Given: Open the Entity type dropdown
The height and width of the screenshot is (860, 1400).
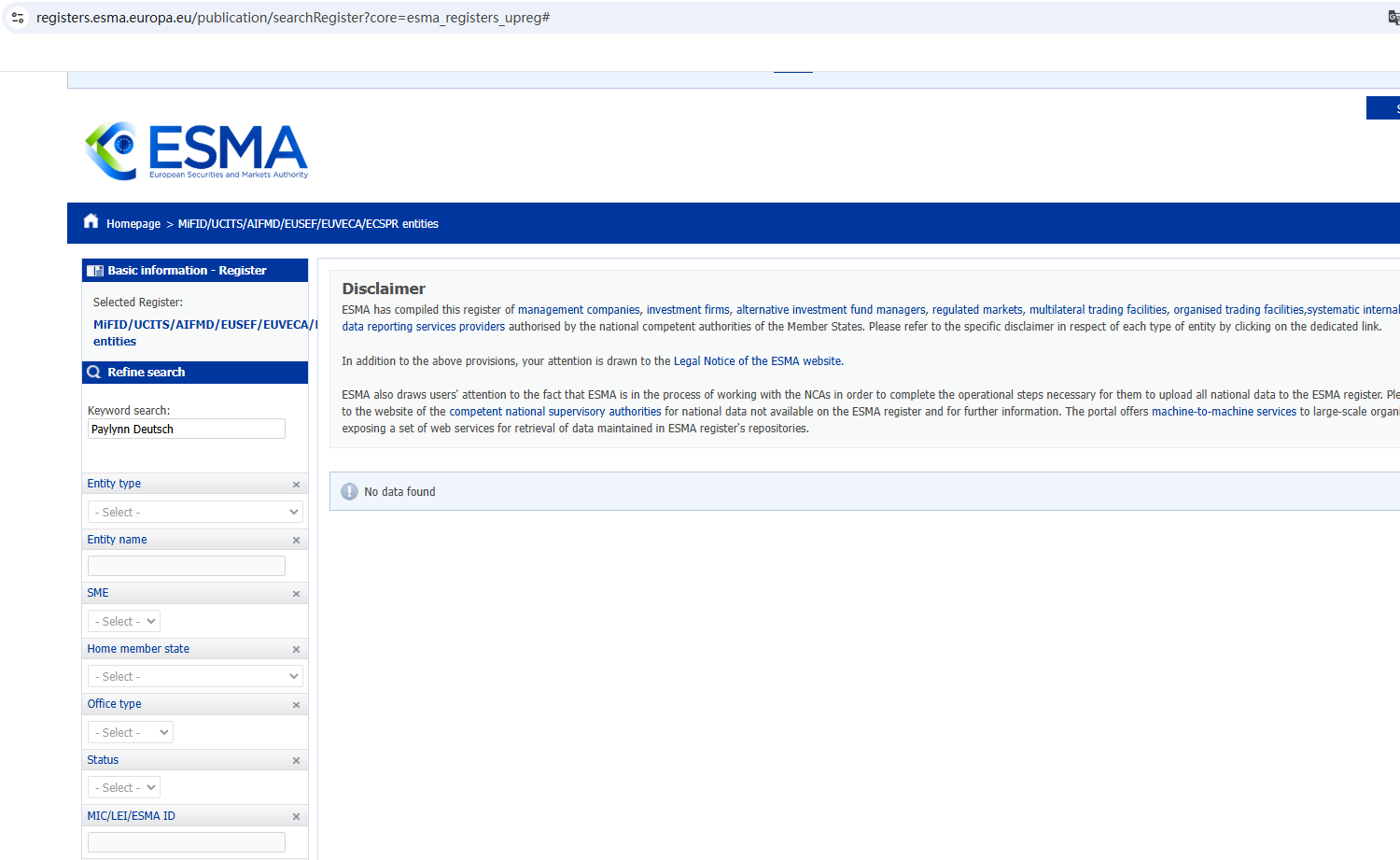Looking at the screenshot, I should (x=195, y=512).
